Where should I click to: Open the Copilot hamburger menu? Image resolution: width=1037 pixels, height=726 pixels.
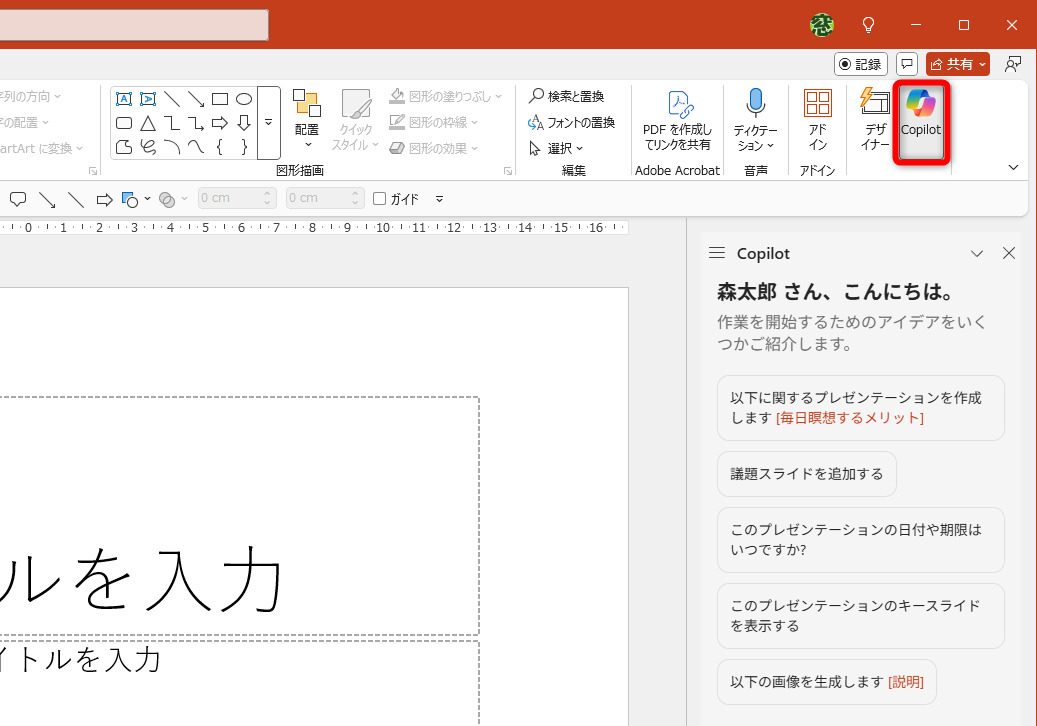[717, 253]
